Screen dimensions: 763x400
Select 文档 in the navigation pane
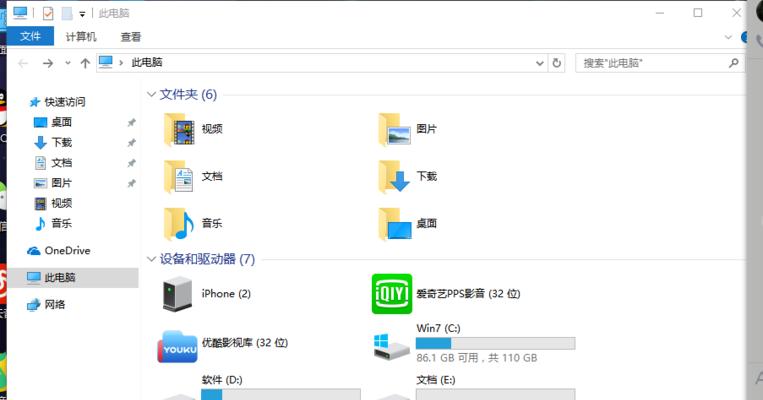point(53,163)
